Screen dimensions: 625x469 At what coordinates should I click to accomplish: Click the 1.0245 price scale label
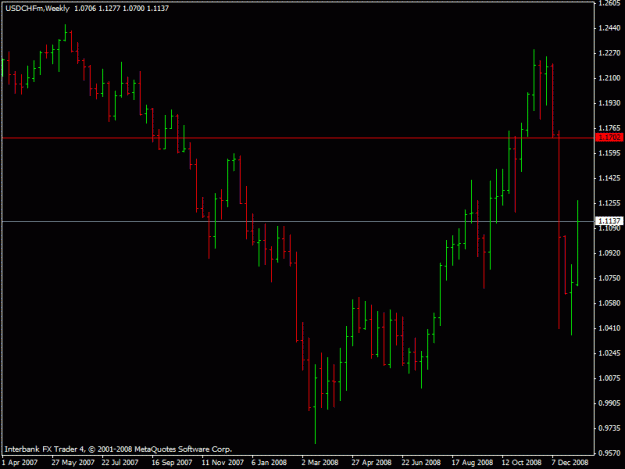pyautogui.click(x=609, y=353)
